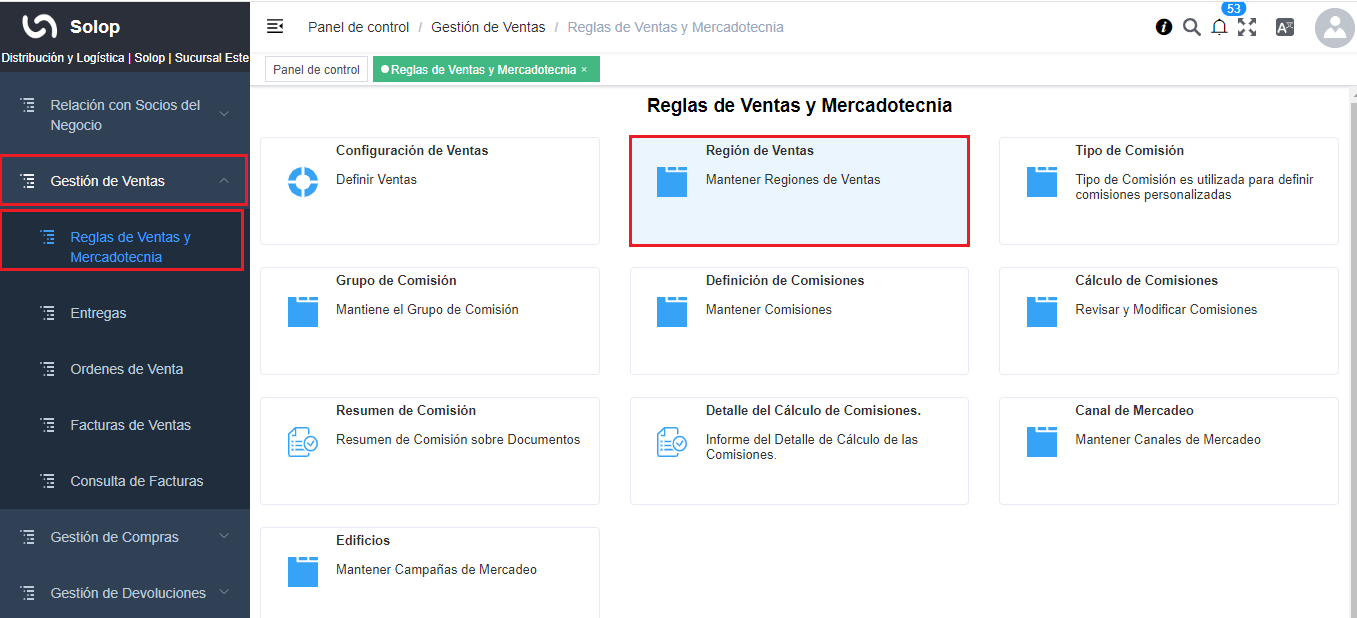The height and width of the screenshot is (618, 1357).
Task: Toggle fullscreen mode icon
Action: (1247, 28)
